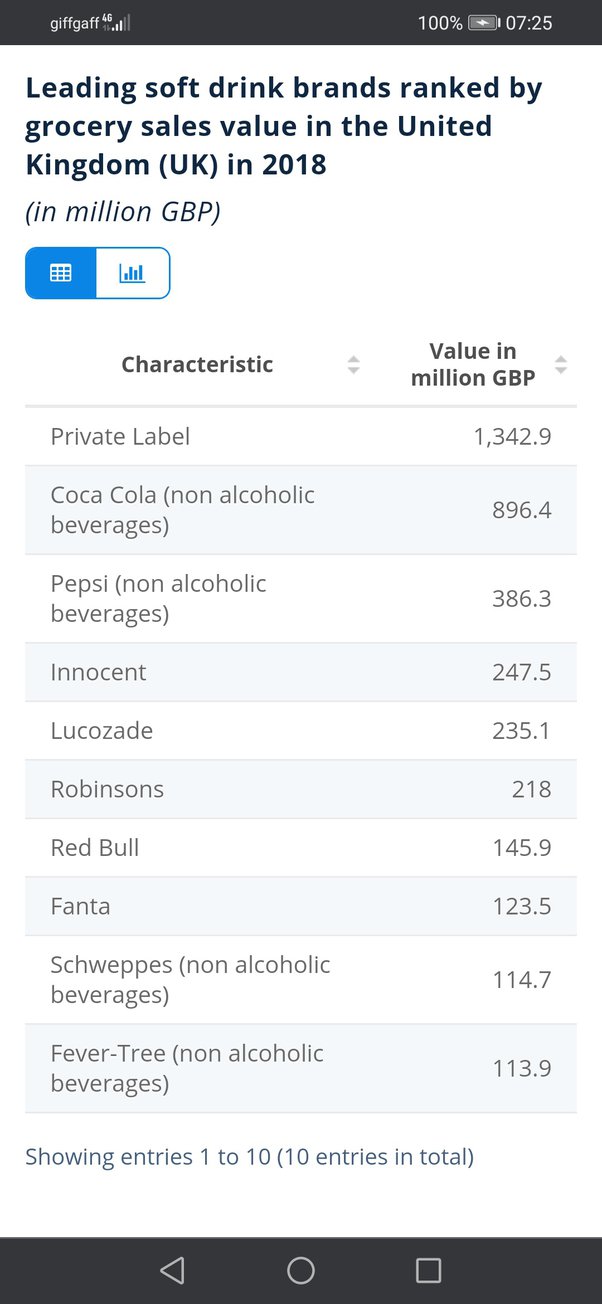Viewport: 602px width, 1304px height.
Task: Click the Showing entries 1 to 10 link
Action: pos(249,1156)
